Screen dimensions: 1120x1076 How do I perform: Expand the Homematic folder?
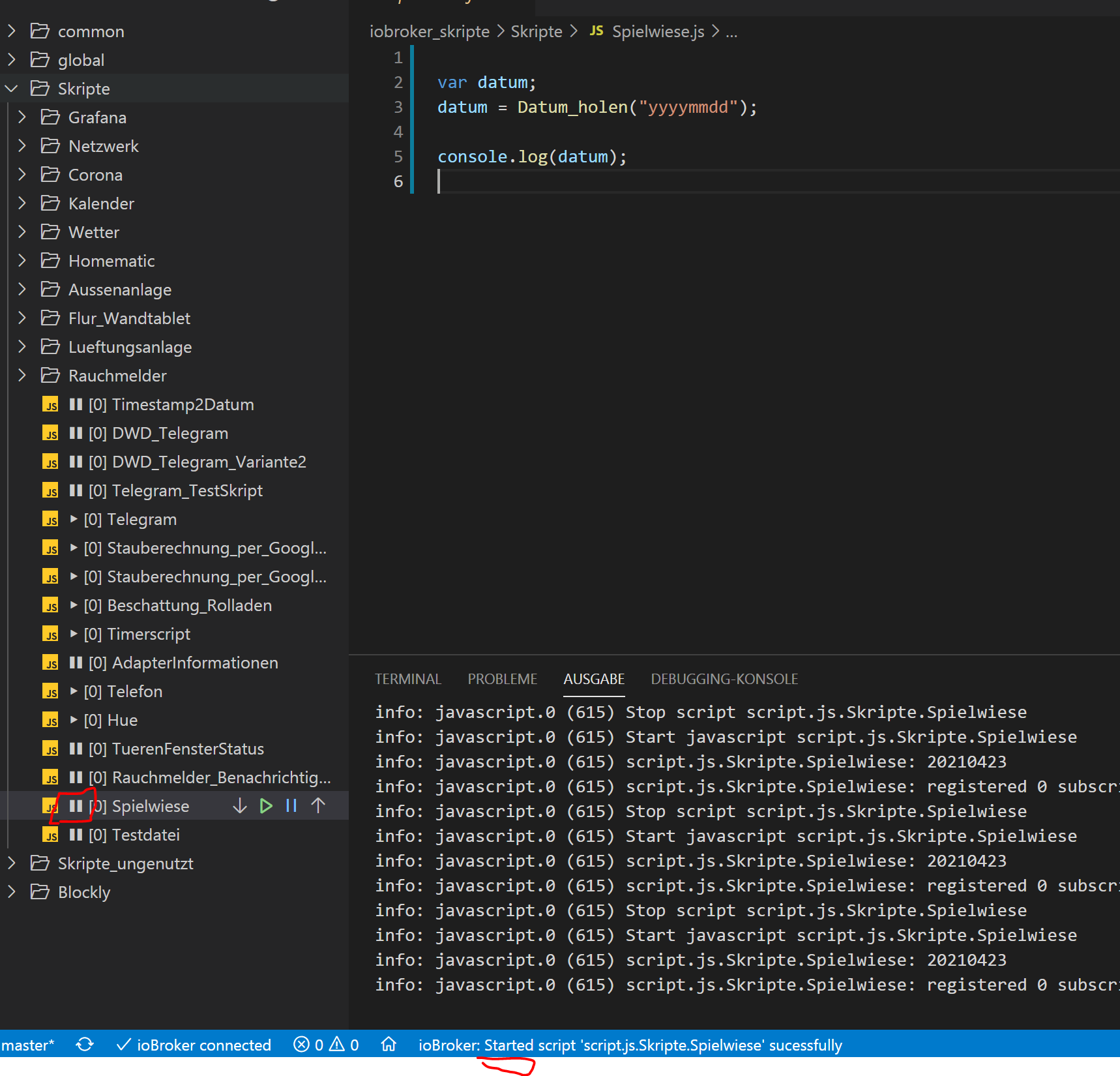22,260
